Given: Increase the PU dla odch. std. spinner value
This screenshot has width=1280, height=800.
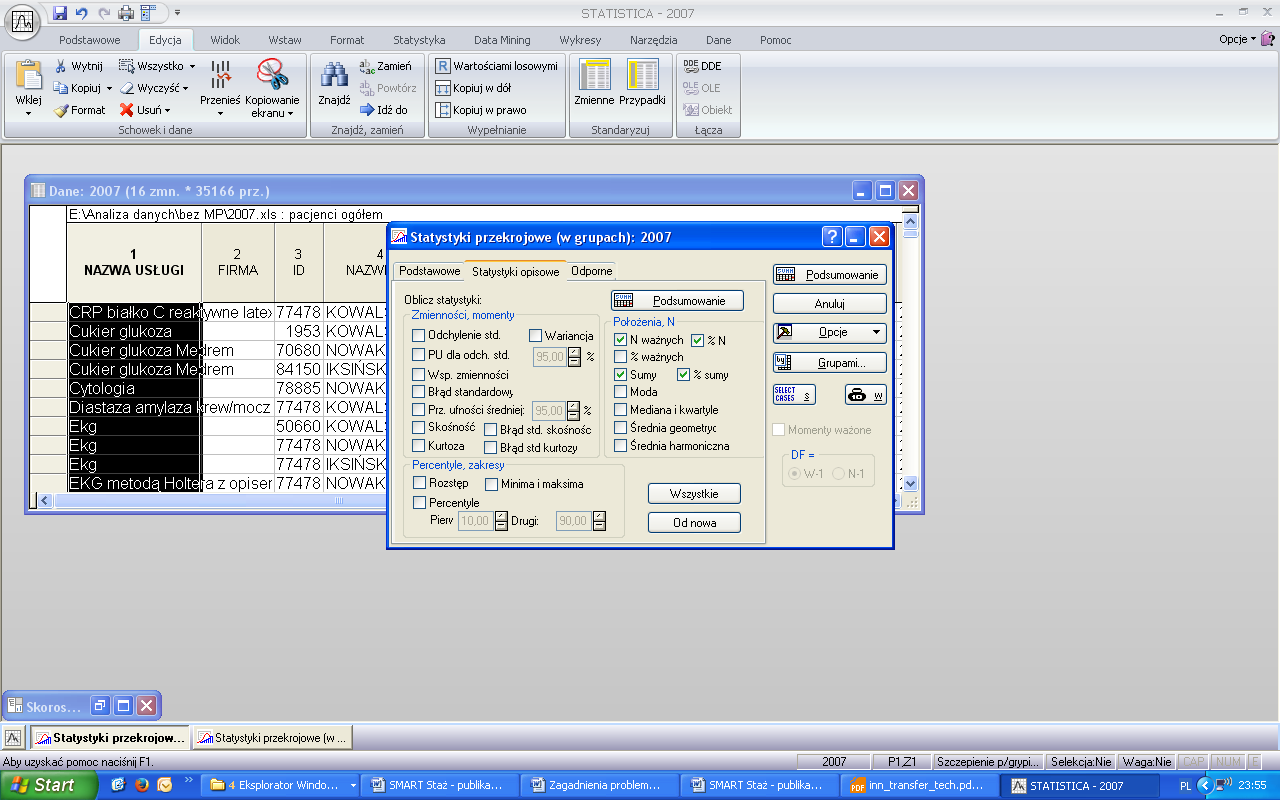Looking at the screenshot, I should pyautogui.click(x=574, y=350).
